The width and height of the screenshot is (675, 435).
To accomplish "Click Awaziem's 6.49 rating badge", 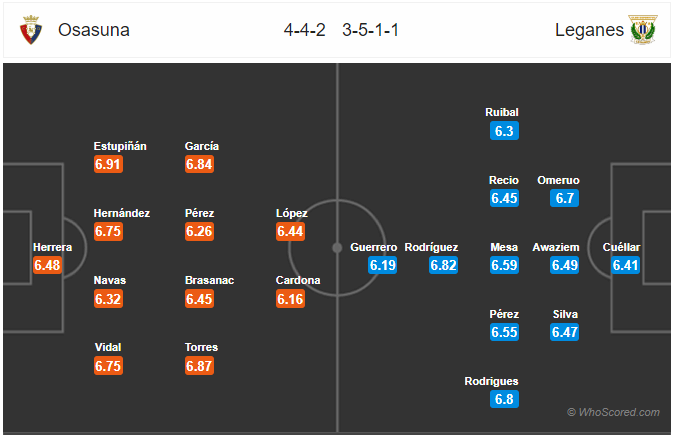I will tap(564, 265).
